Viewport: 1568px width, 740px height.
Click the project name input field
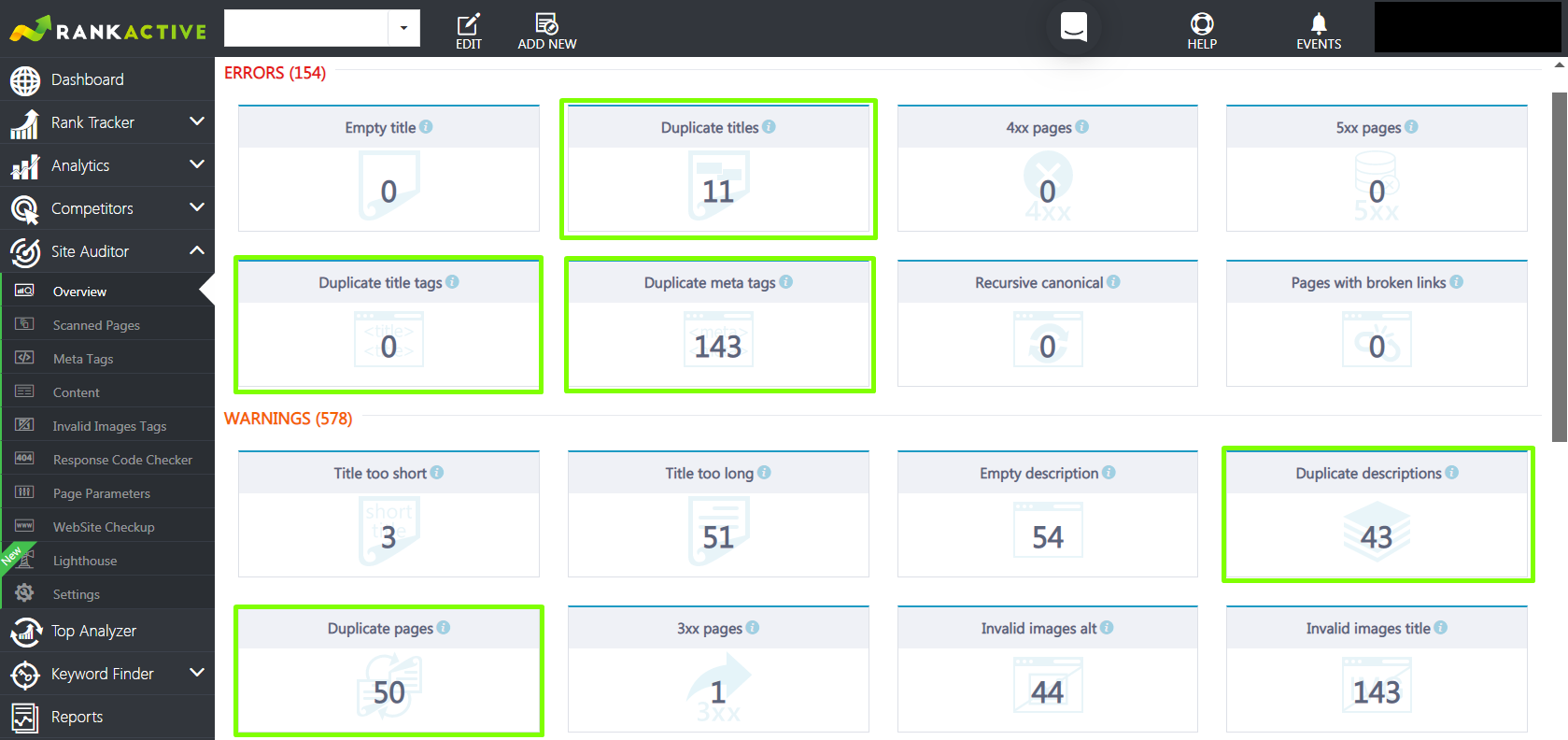(x=306, y=28)
